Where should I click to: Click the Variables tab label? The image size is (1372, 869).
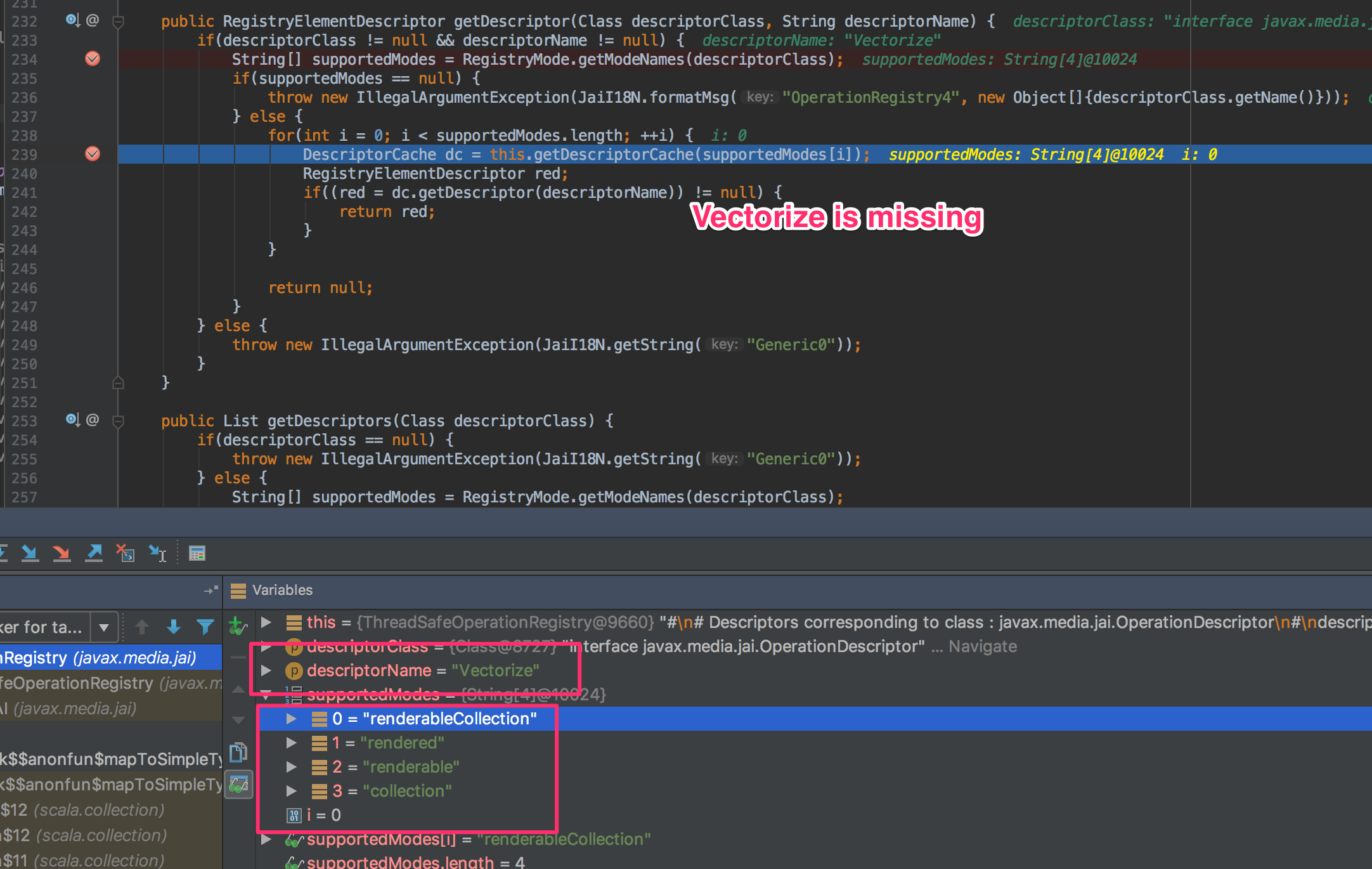click(x=282, y=591)
